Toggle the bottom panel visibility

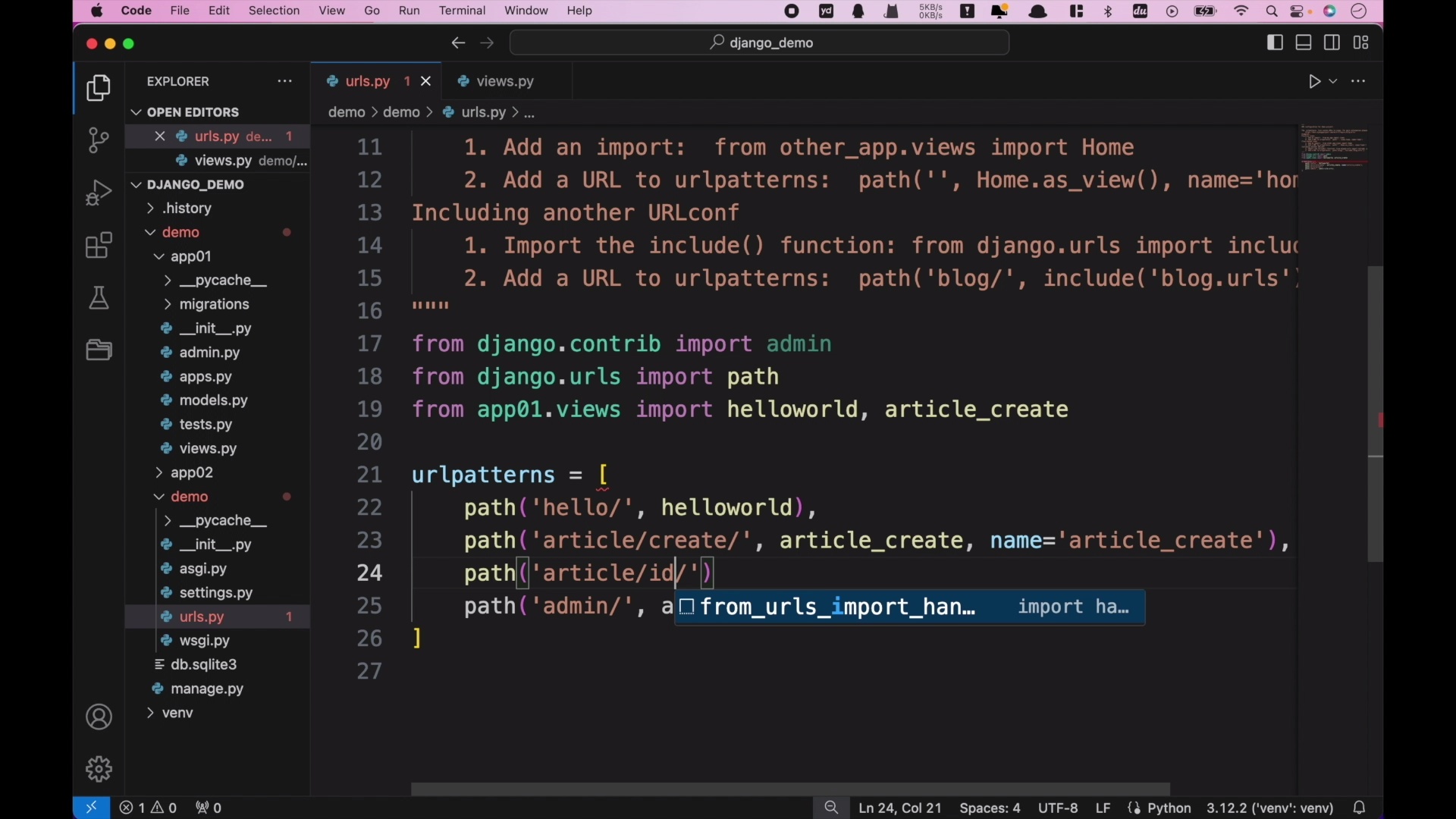click(1304, 42)
